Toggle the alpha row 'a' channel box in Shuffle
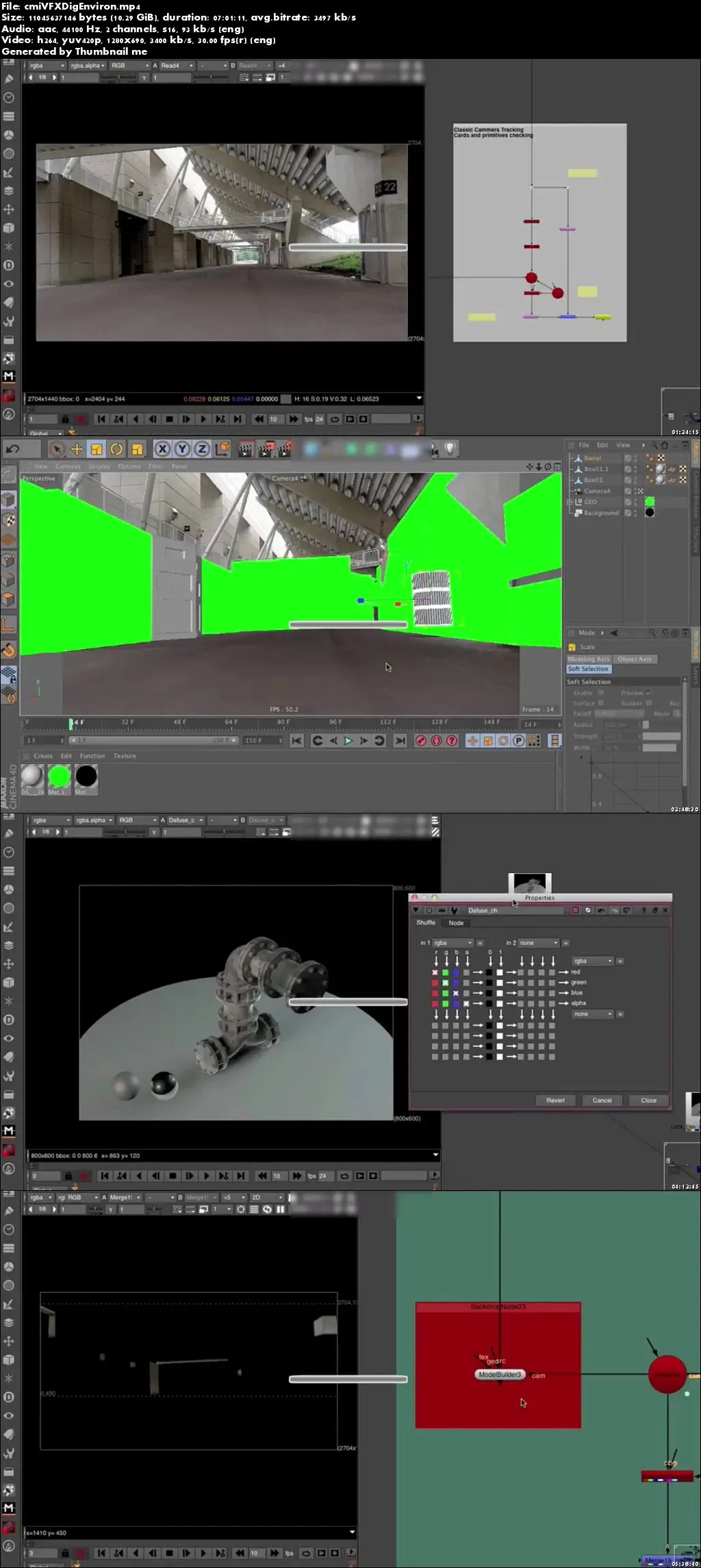 tap(466, 1004)
